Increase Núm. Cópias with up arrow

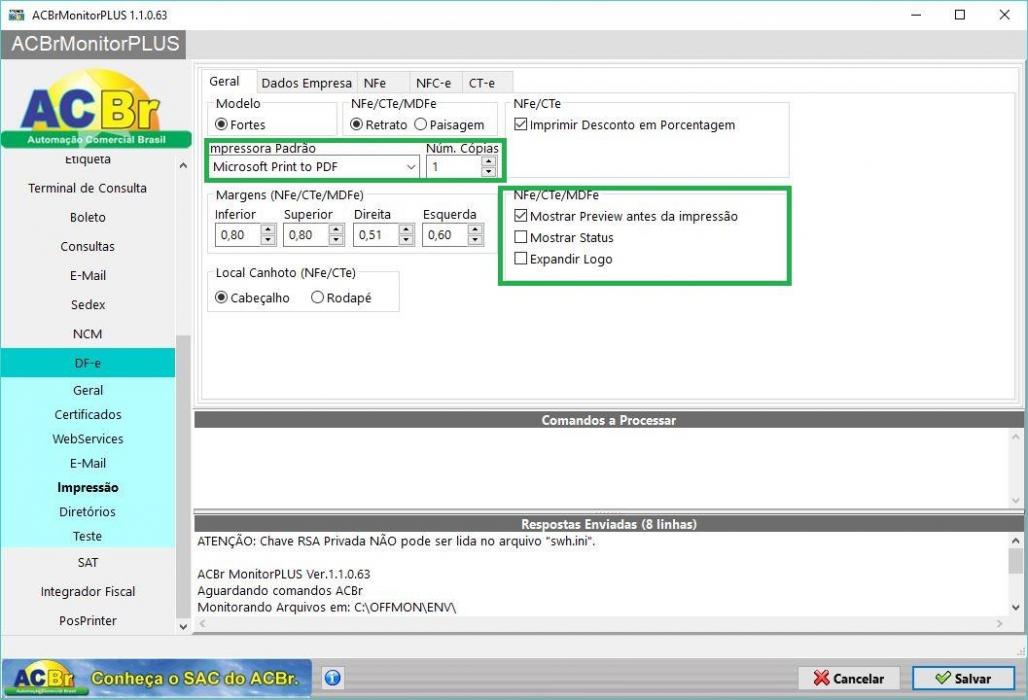(x=488, y=161)
